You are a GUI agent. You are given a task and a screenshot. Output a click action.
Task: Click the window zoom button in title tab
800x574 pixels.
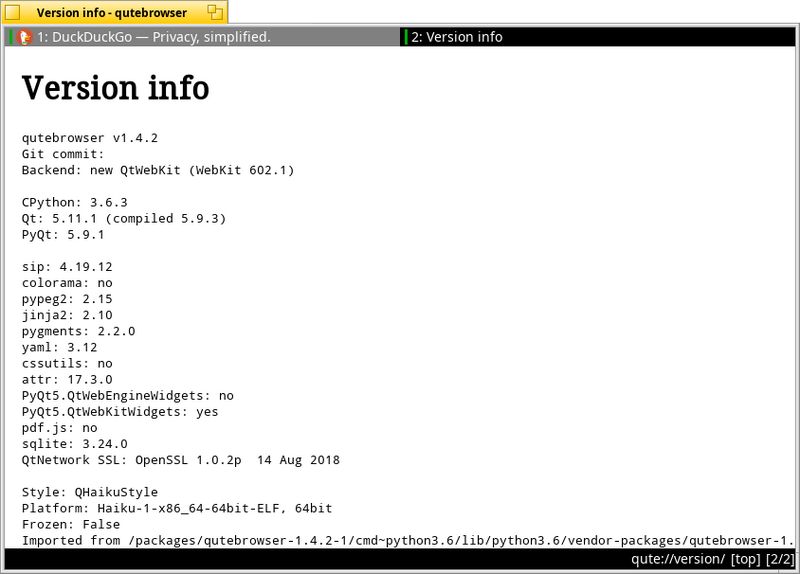[215, 12]
